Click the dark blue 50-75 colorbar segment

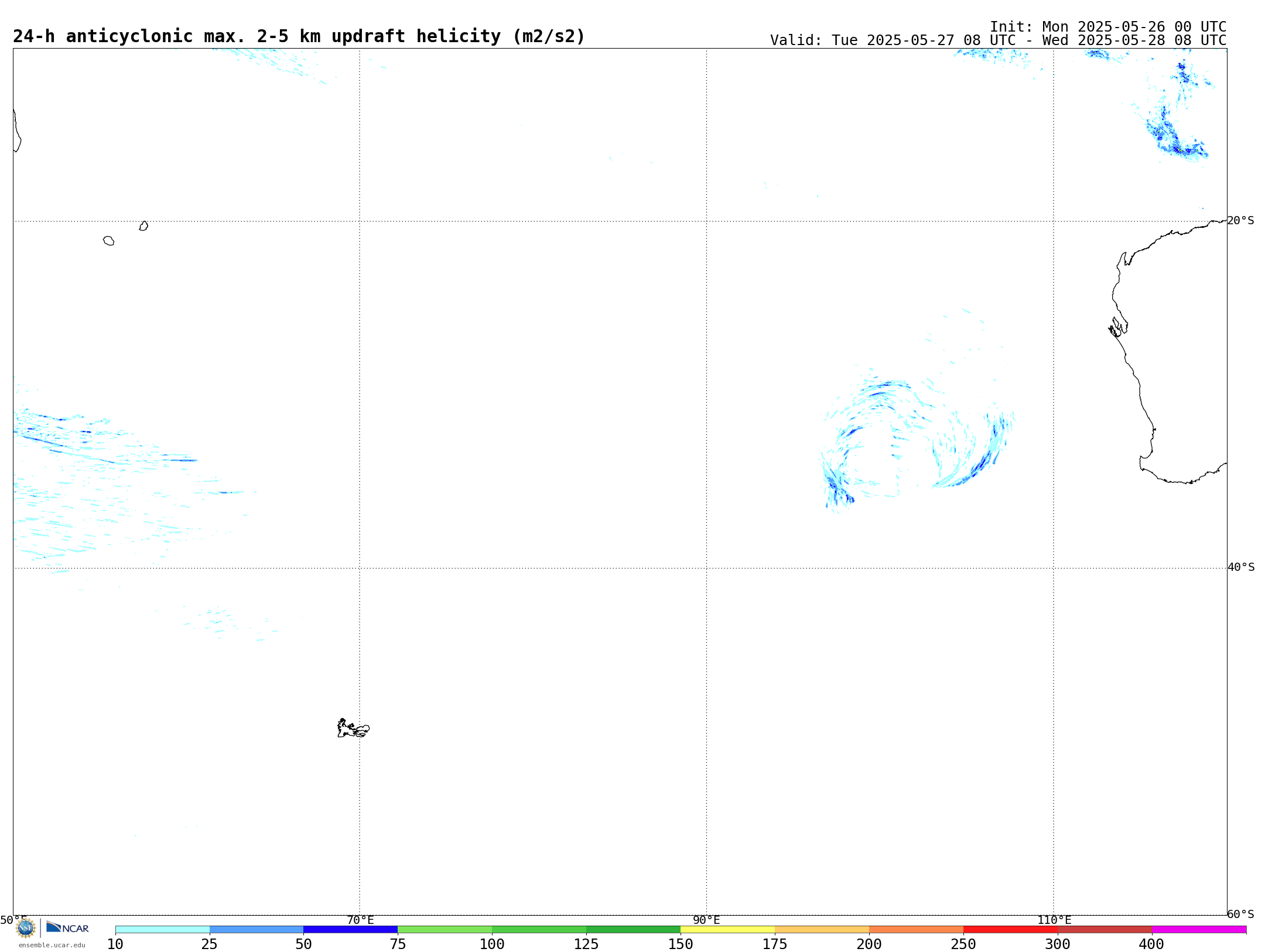click(x=351, y=930)
